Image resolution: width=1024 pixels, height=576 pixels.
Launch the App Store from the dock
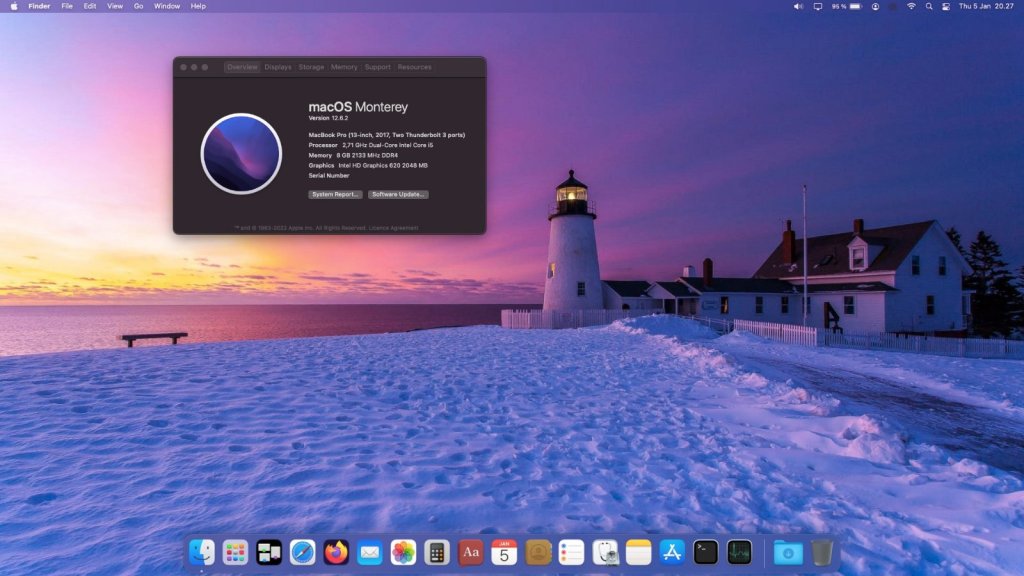(x=672, y=552)
